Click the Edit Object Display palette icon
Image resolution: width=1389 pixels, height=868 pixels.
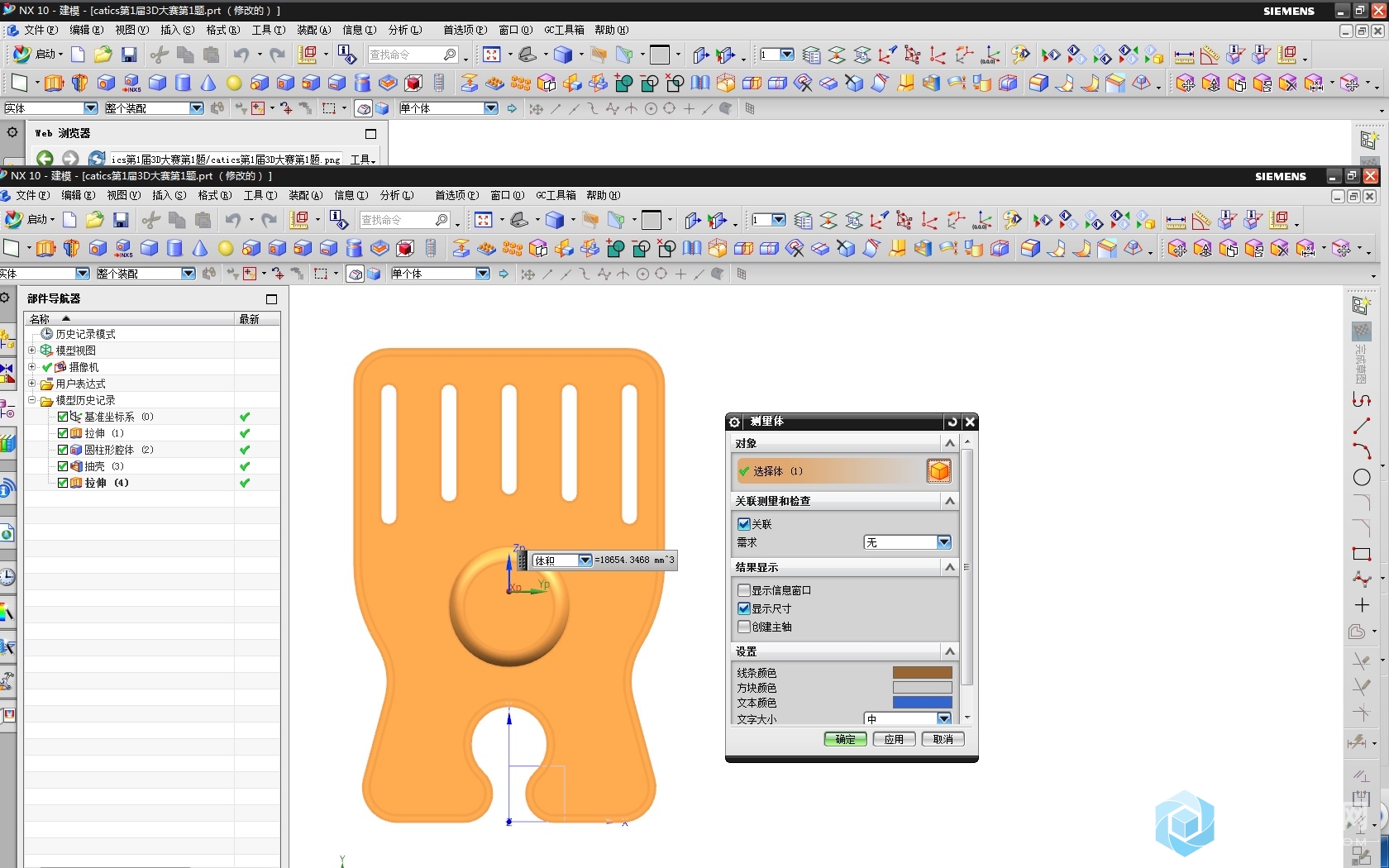pos(1012,220)
